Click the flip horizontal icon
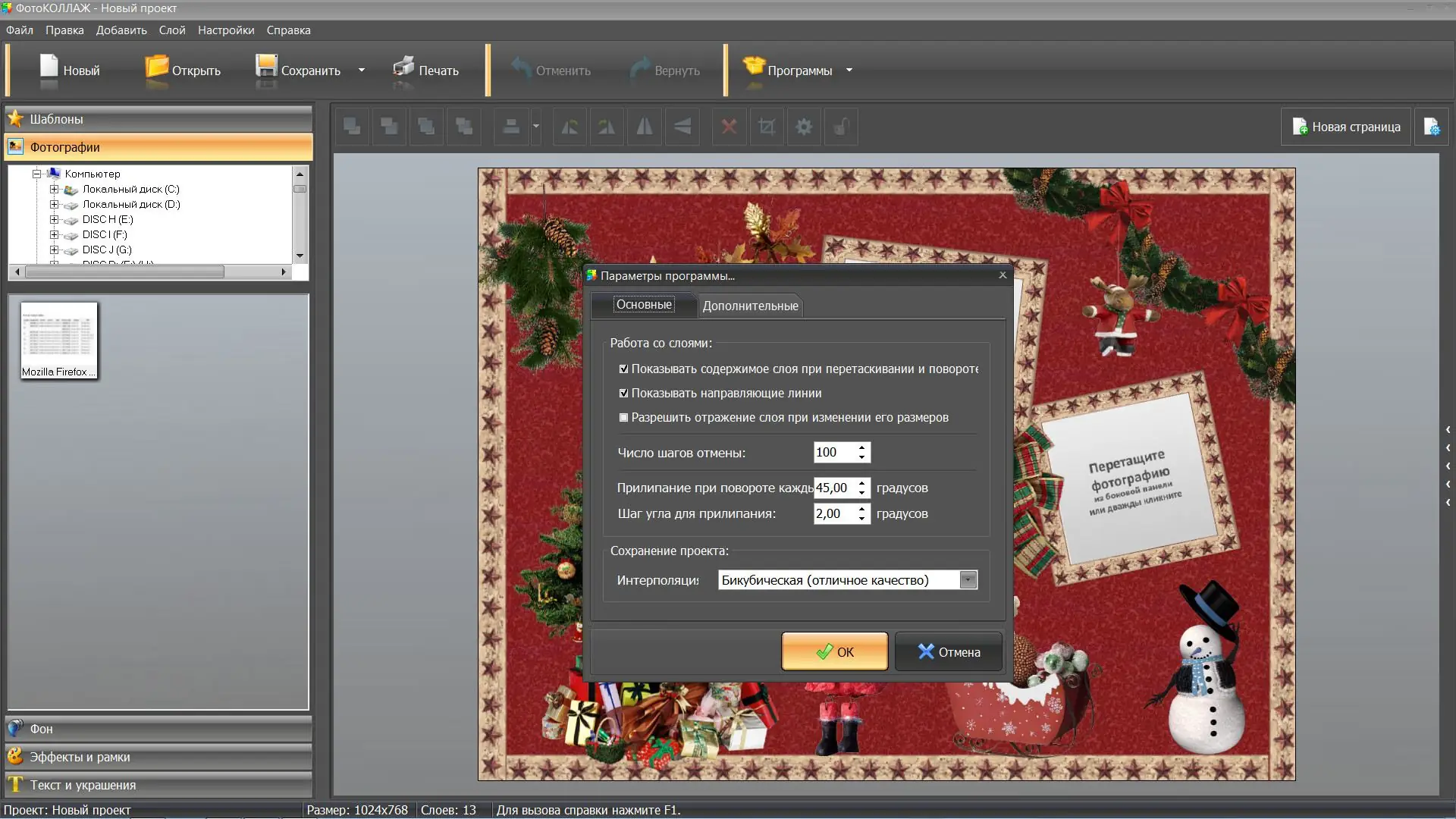 tap(644, 127)
